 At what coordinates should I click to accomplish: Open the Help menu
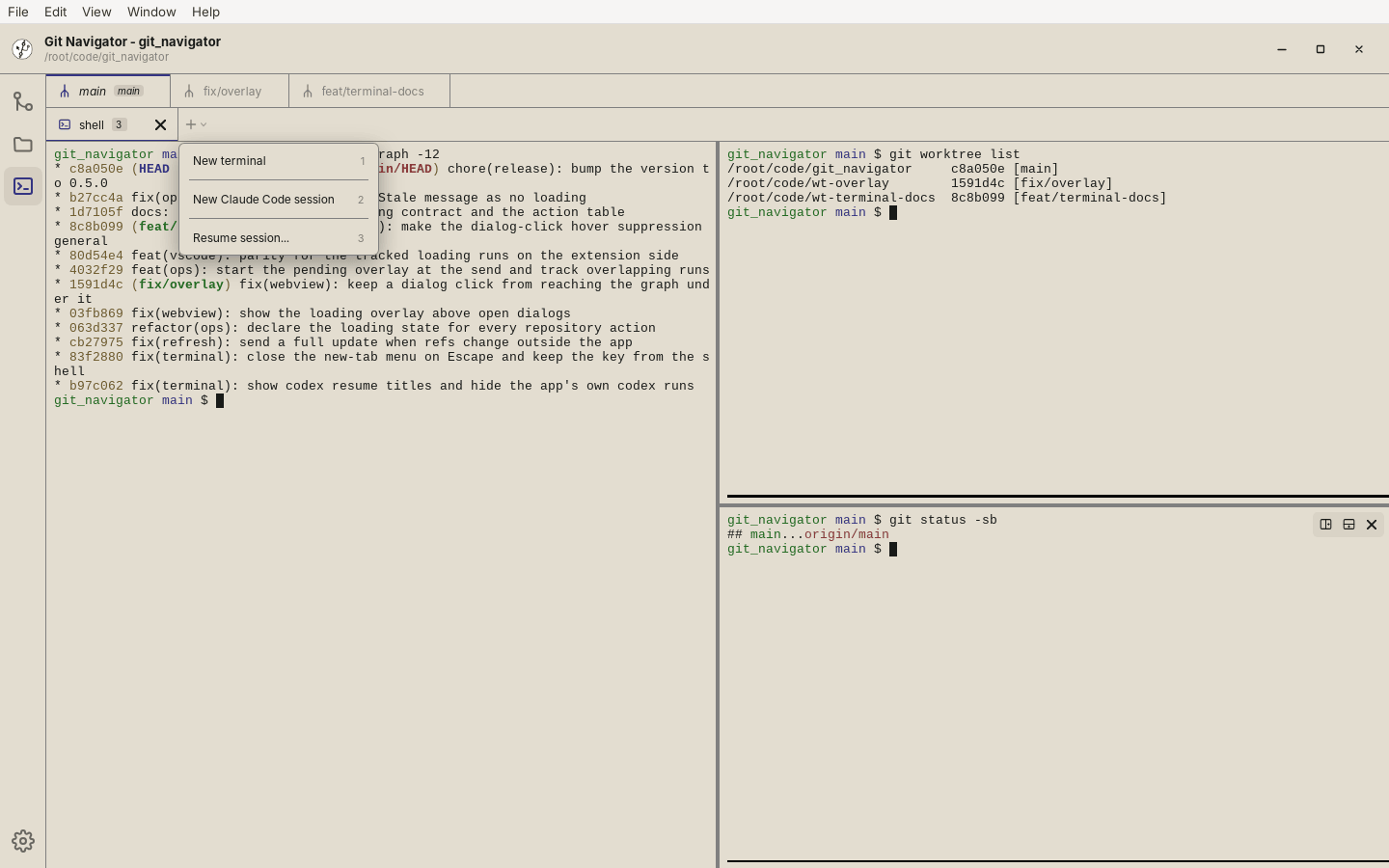pos(205,12)
